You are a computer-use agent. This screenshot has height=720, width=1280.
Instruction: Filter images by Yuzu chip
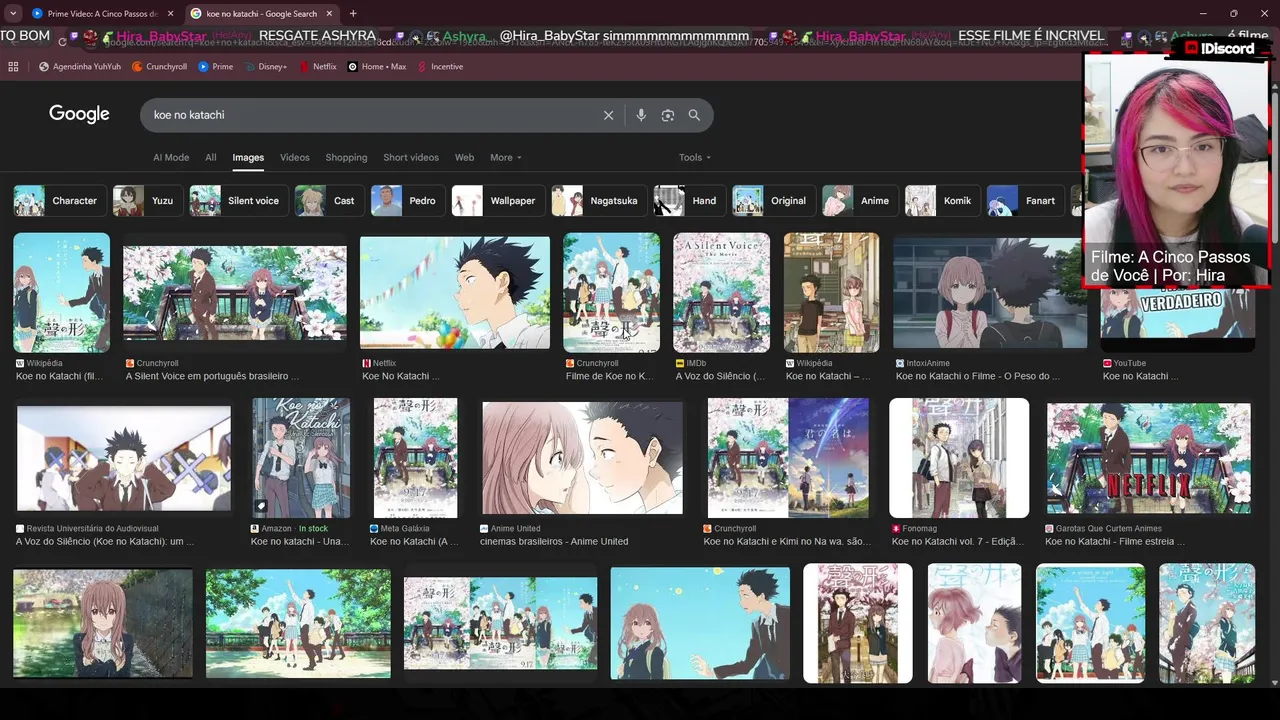pyautogui.click(x=146, y=201)
